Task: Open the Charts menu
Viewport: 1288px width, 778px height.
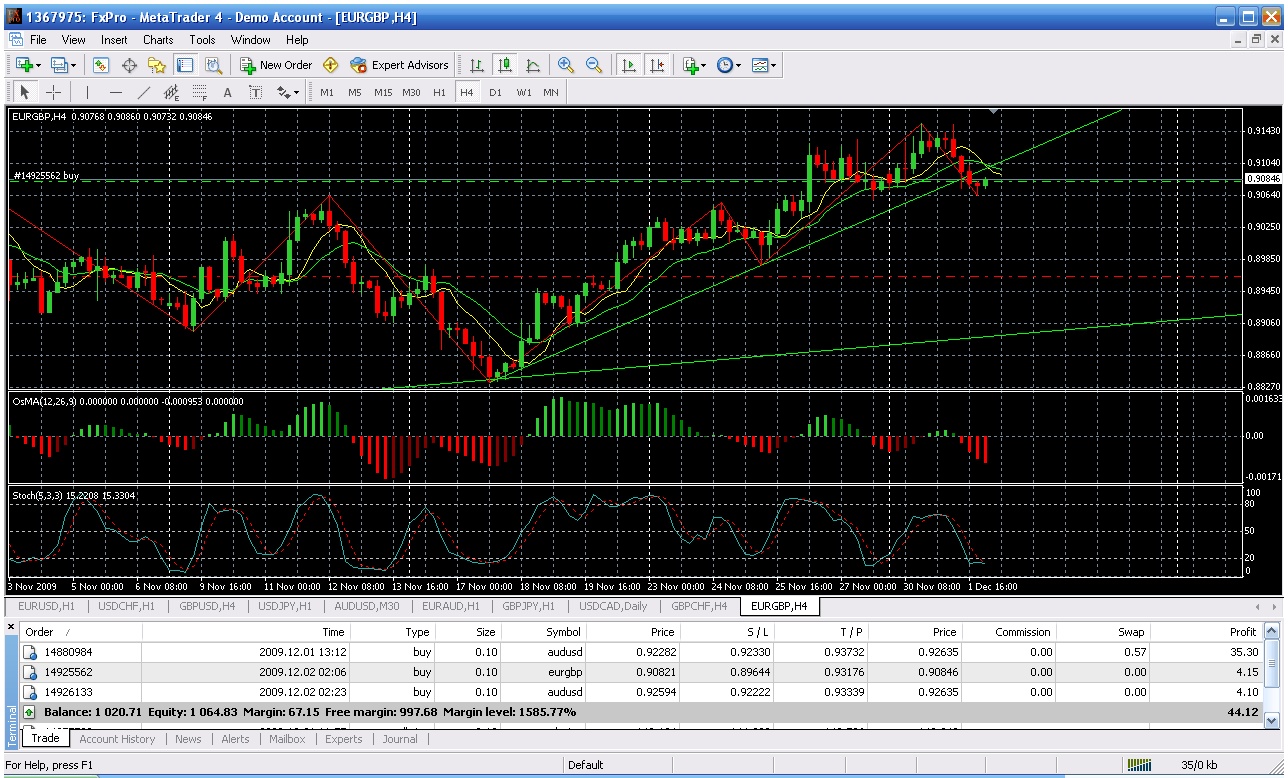Action: point(158,40)
